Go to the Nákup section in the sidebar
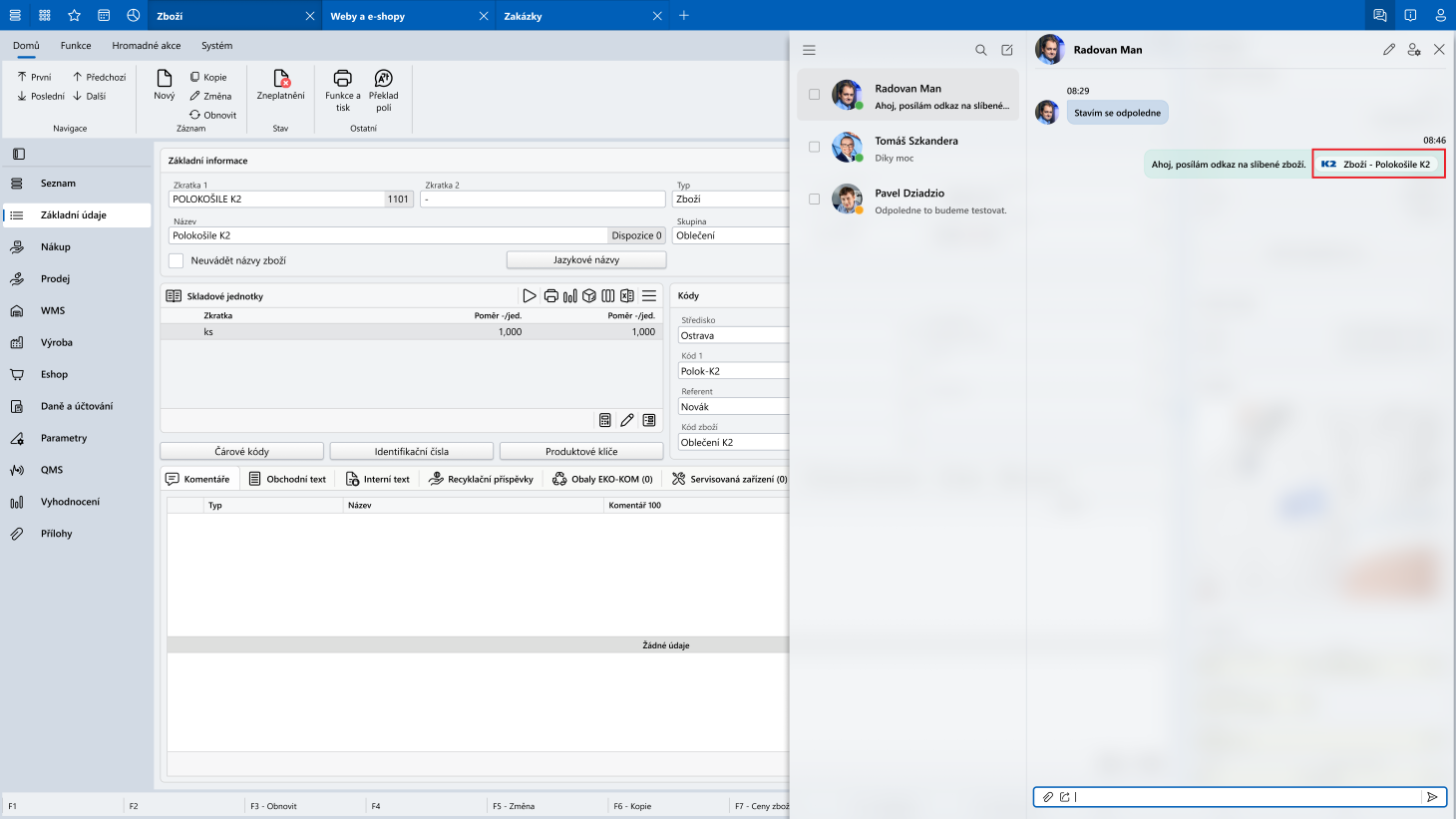This screenshot has width=1456, height=819. [x=76, y=247]
